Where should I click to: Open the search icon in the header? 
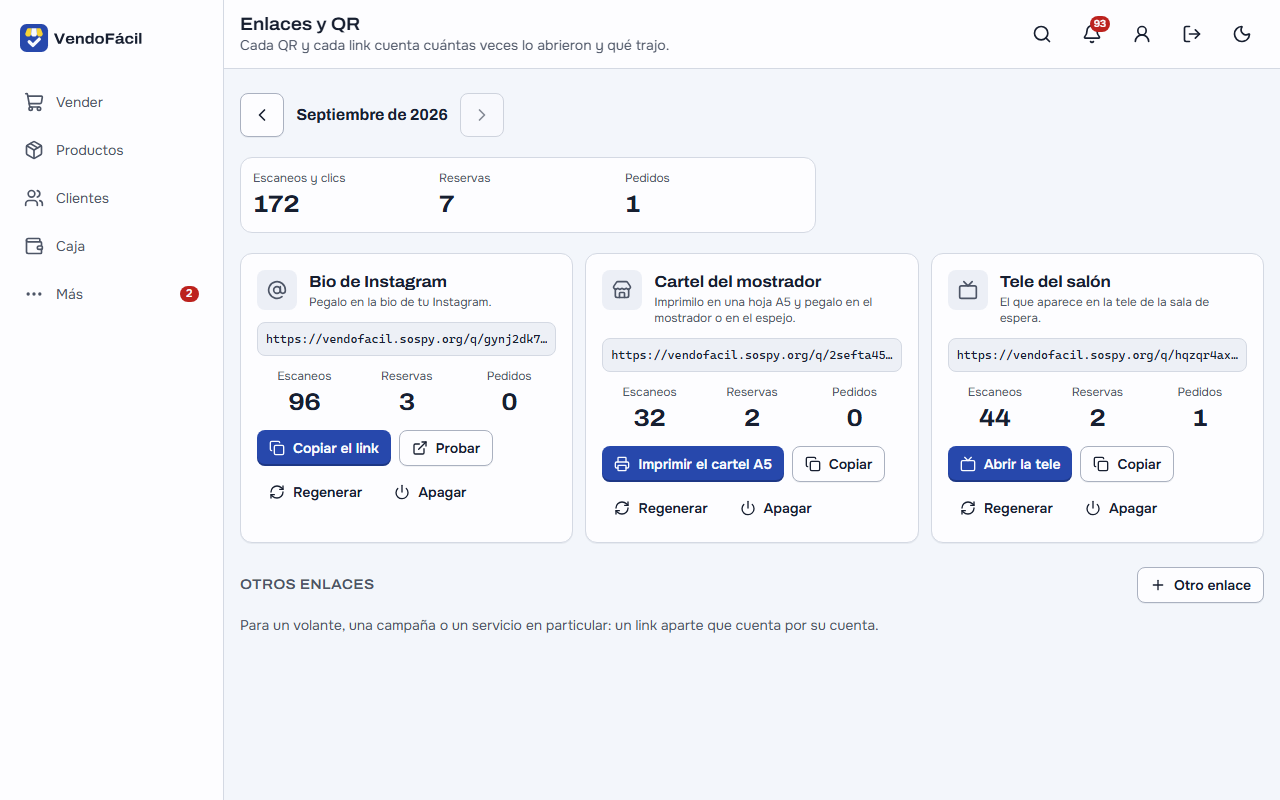click(1042, 34)
